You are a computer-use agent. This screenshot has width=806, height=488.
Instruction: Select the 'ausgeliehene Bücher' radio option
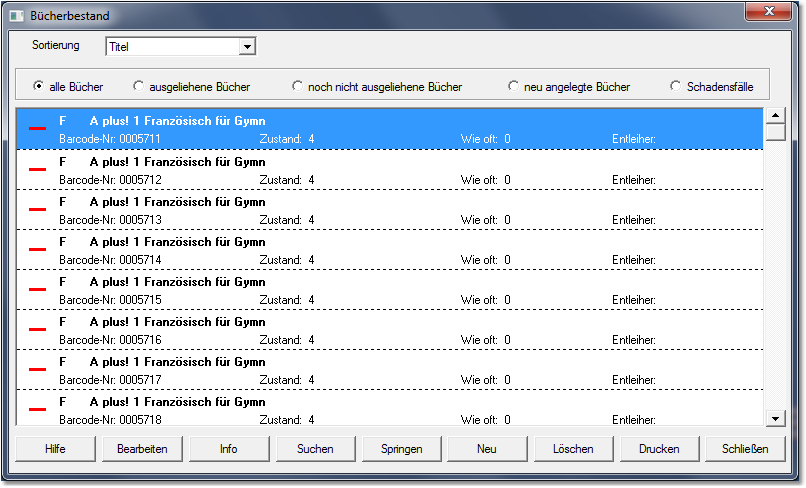[x=138, y=86]
